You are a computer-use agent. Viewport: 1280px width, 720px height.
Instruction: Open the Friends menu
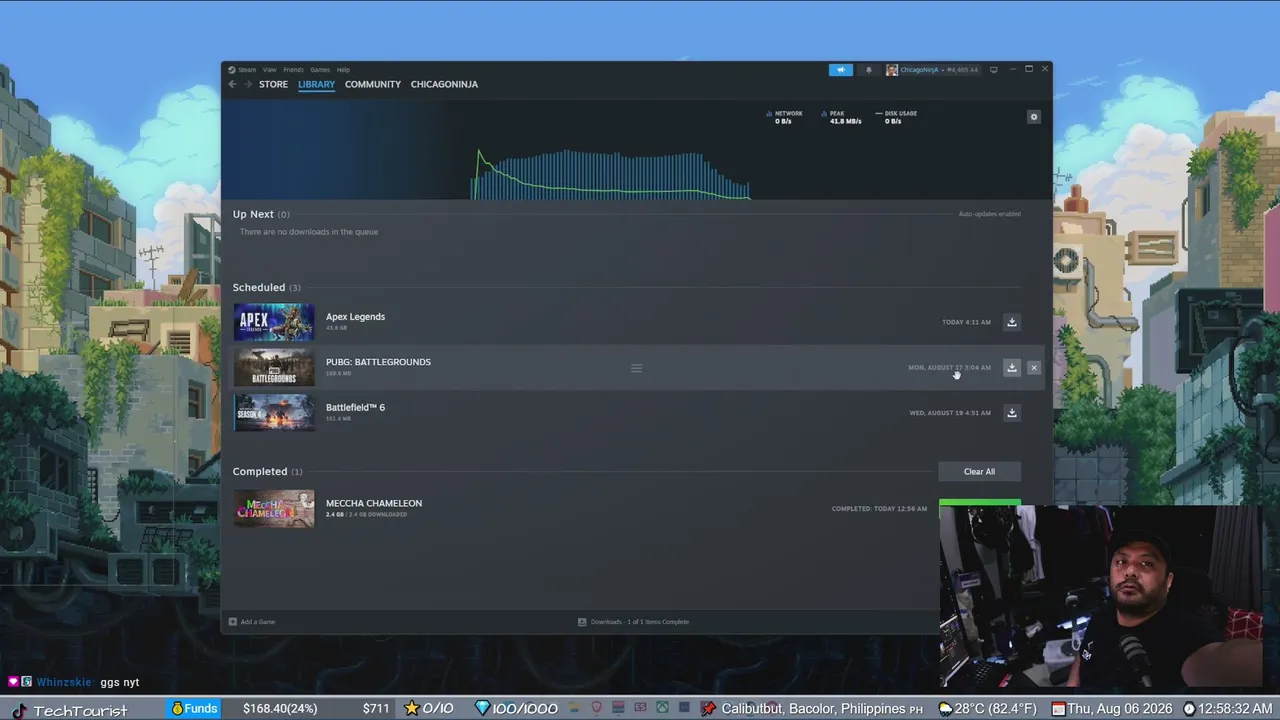293,70
